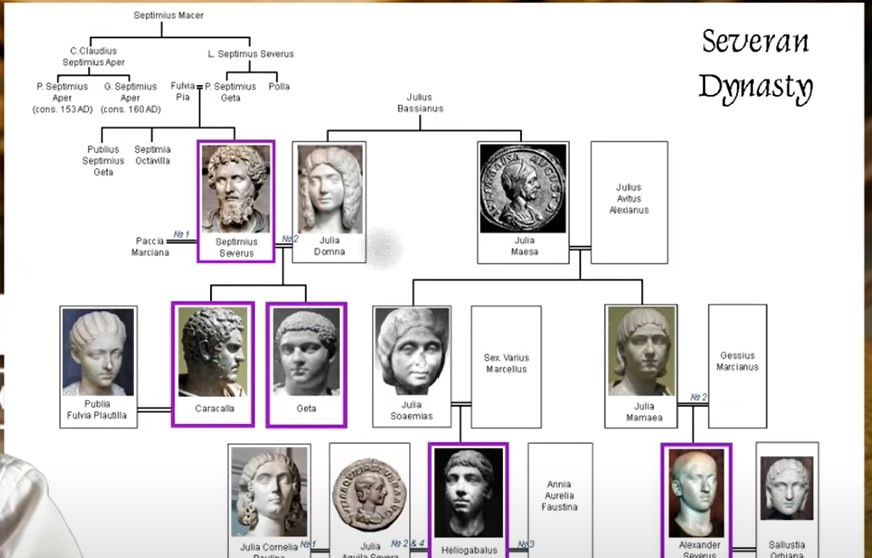872x558 pixels.
Task: Click the Heliogabalus portrait
Action: click(x=468, y=494)
